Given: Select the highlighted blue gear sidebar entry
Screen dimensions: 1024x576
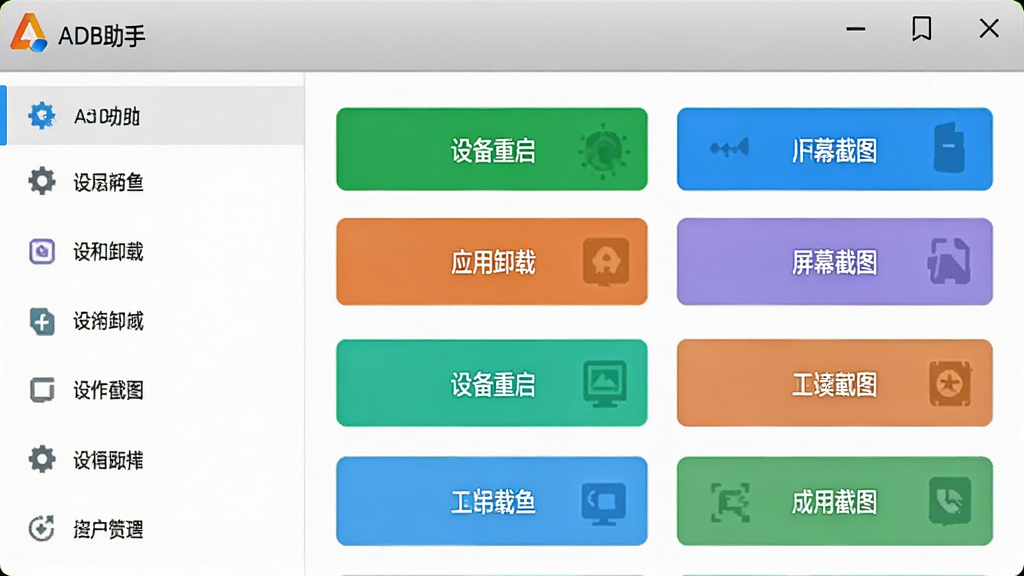Looking at the screenshot, I should tap(152, 116).
